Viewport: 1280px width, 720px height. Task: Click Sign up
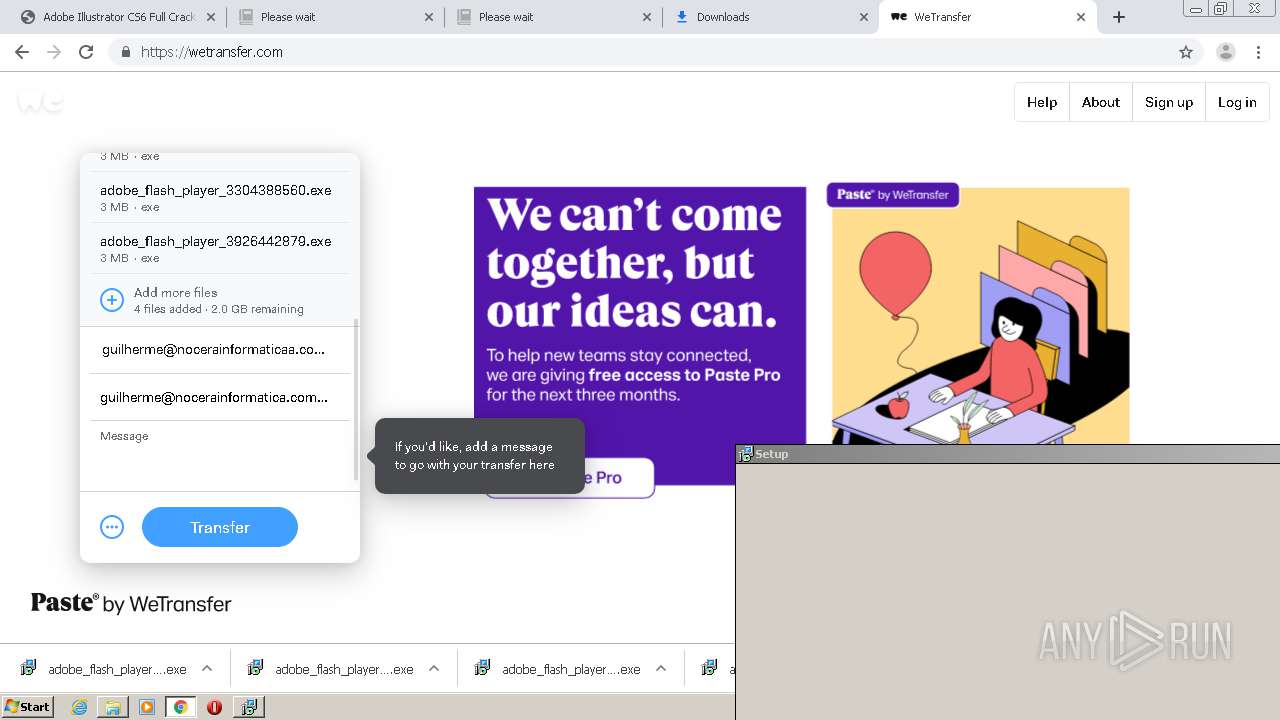tap(1169, 102)
